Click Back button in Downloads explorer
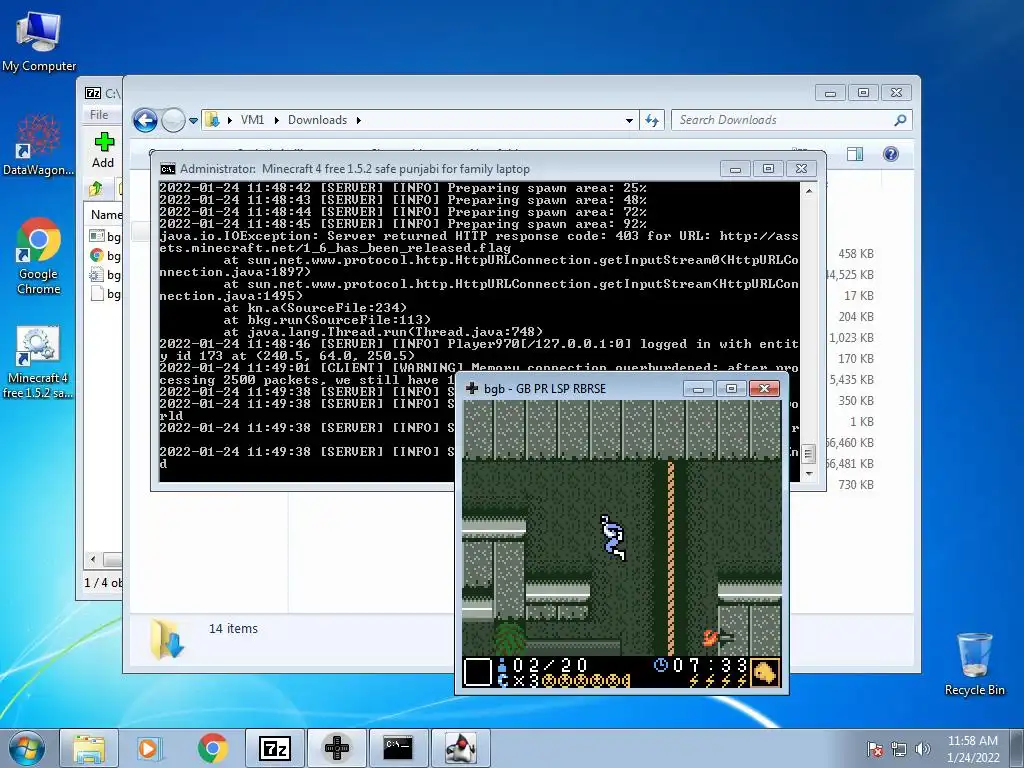 coord(145,120)
